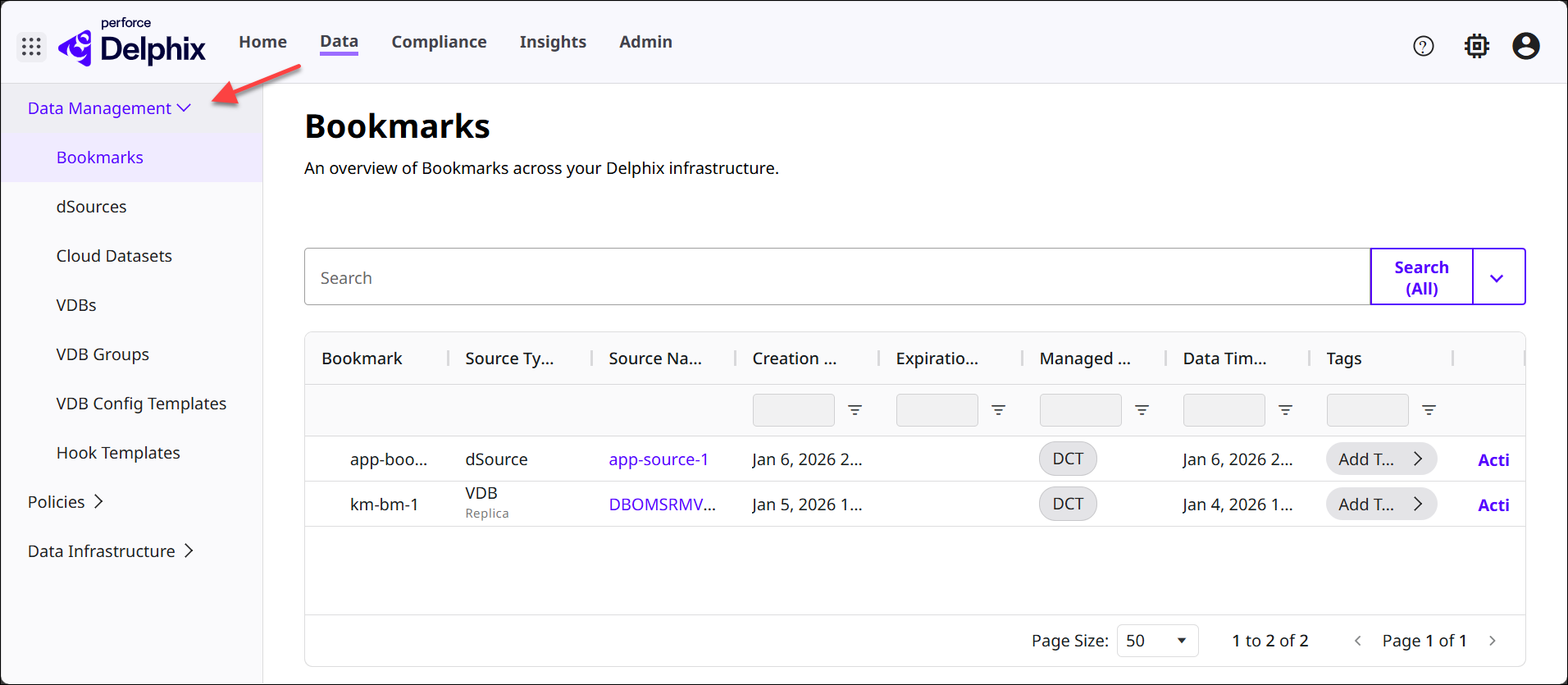Collapse the Data Management sidebar section
Screen dimensions: 1568x685
pos(108,108)
